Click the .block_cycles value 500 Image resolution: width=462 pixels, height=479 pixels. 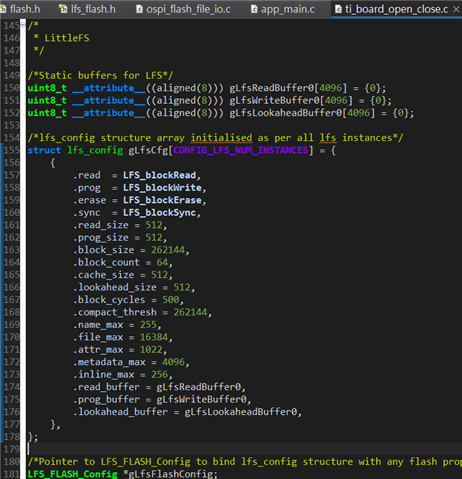(x=171, y=300)
